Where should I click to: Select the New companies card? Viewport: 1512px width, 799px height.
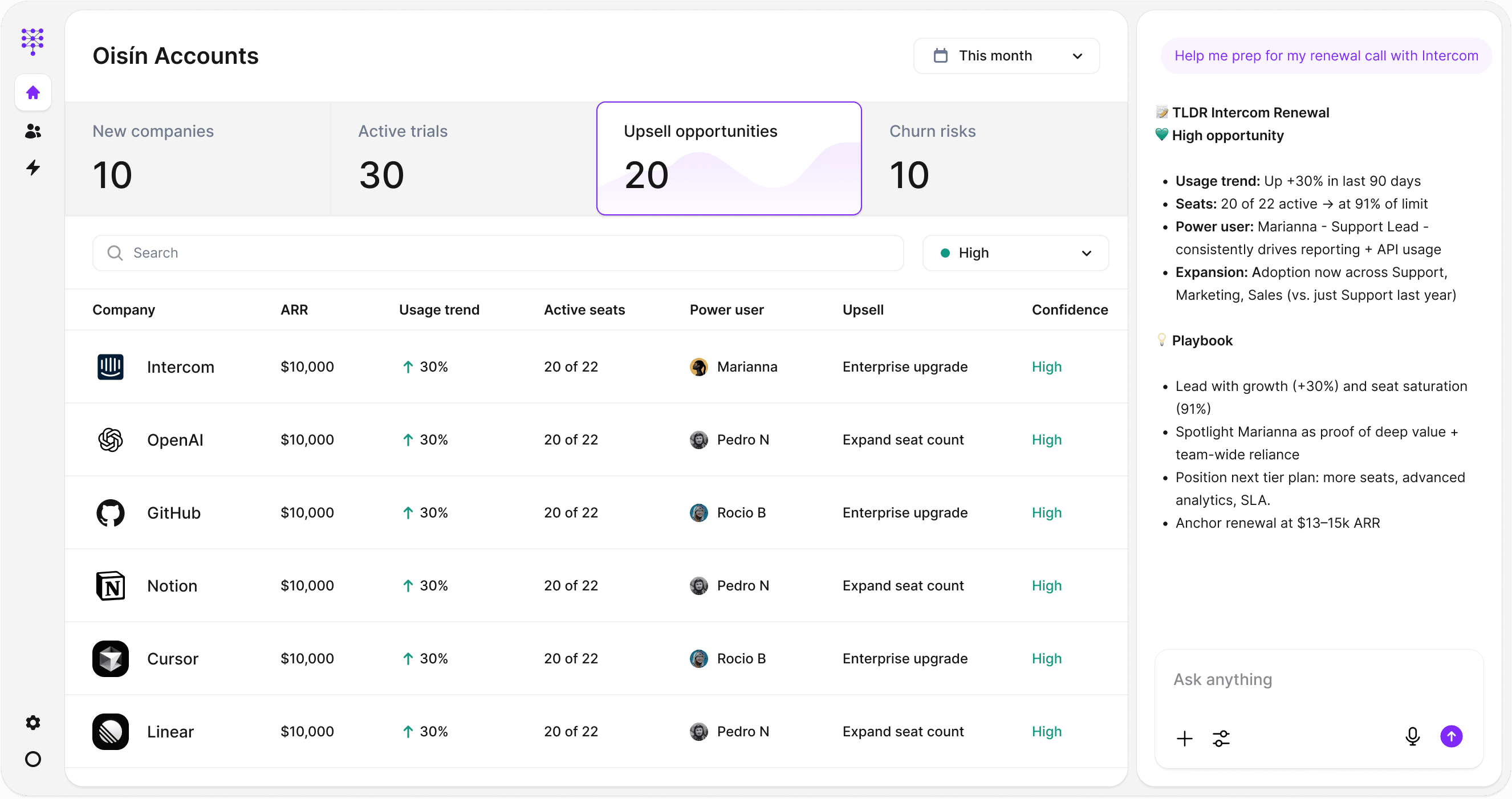click(197, 158)
